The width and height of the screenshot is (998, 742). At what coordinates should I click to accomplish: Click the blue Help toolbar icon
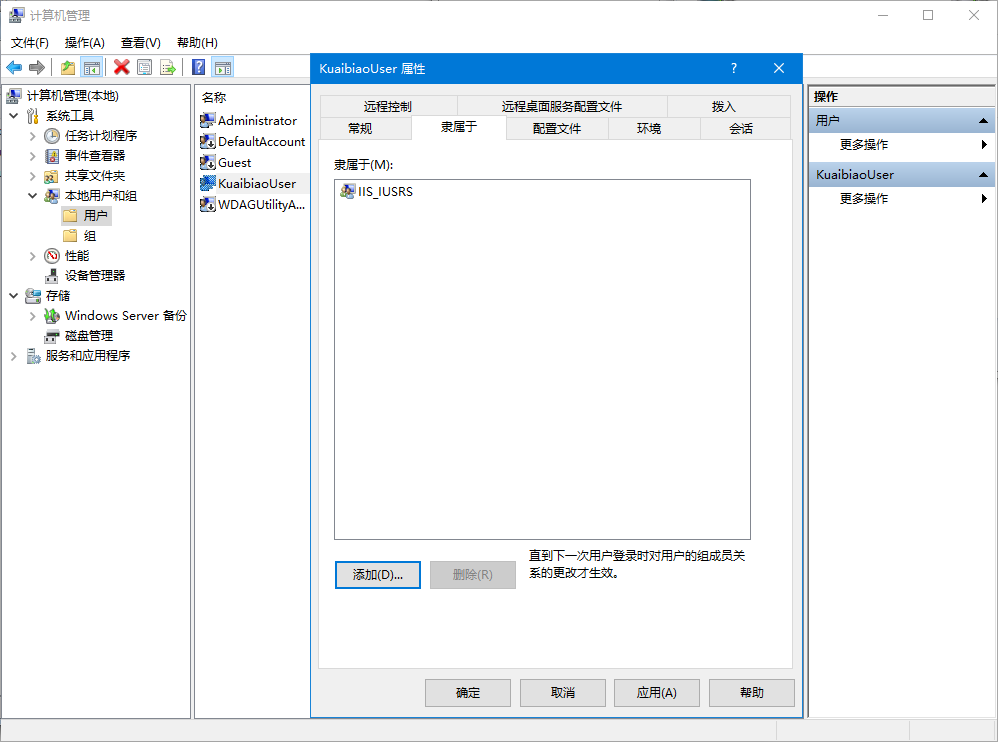199,67
